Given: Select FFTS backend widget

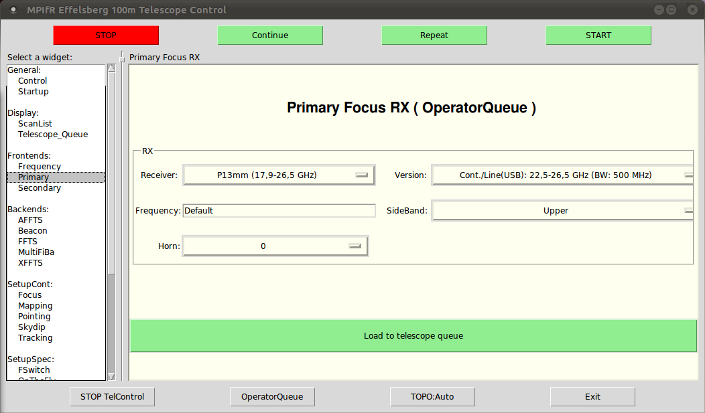Looking at the screenshot, I should coord(28,241).
